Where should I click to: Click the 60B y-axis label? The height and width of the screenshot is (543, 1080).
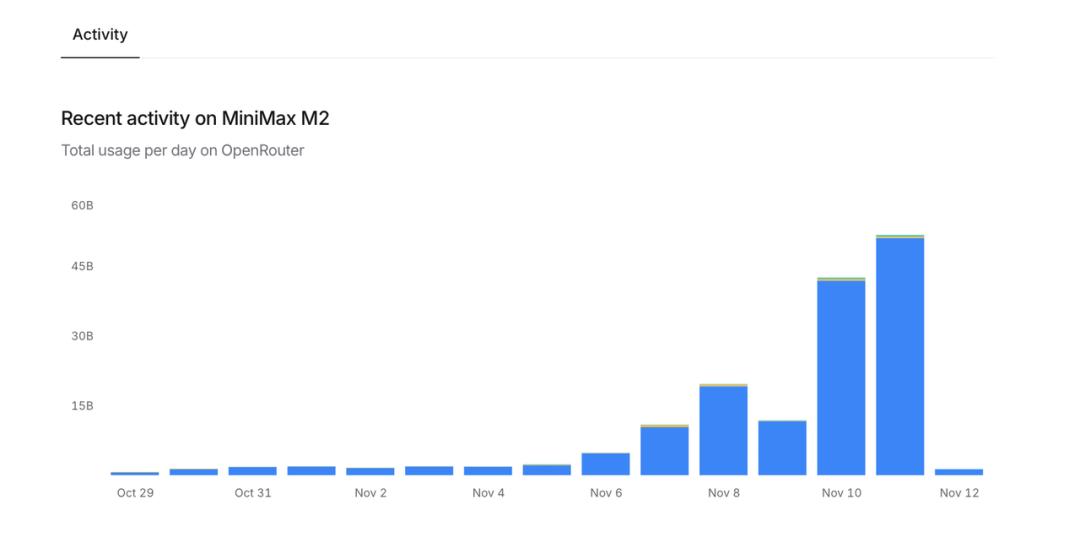82,206
